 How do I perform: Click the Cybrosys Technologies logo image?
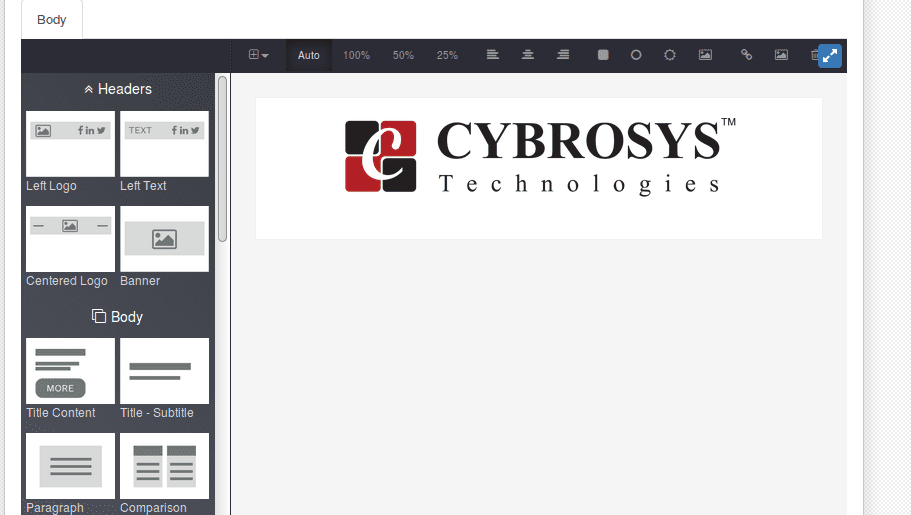tap(540, 157)
